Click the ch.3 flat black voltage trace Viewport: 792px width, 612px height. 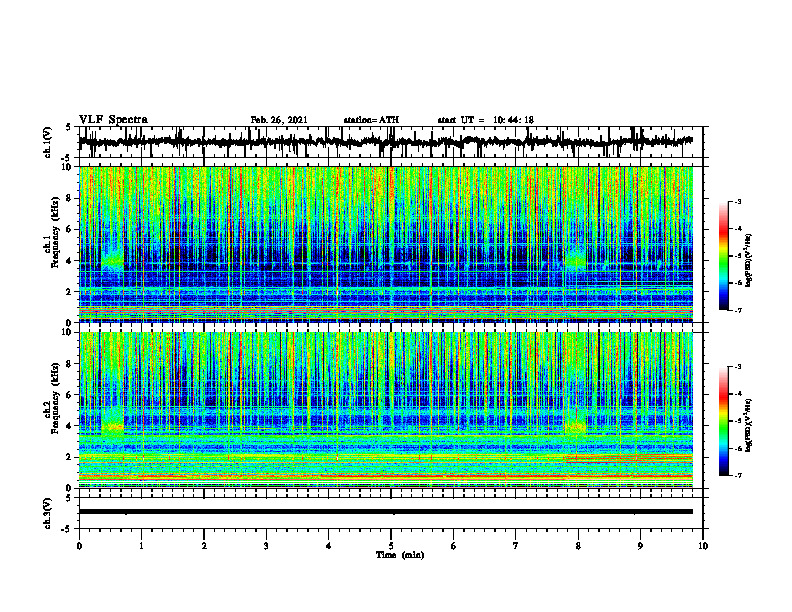(386, 512)
